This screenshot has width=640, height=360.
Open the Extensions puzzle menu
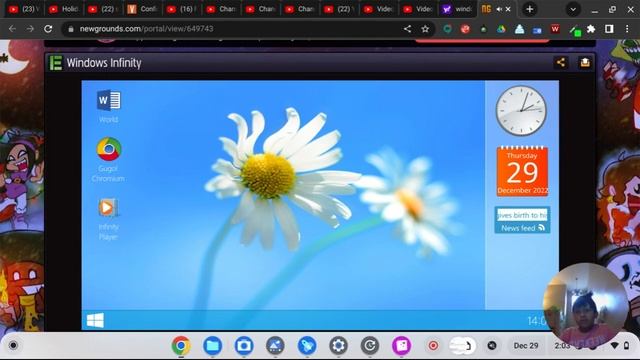tap(591, 29)
